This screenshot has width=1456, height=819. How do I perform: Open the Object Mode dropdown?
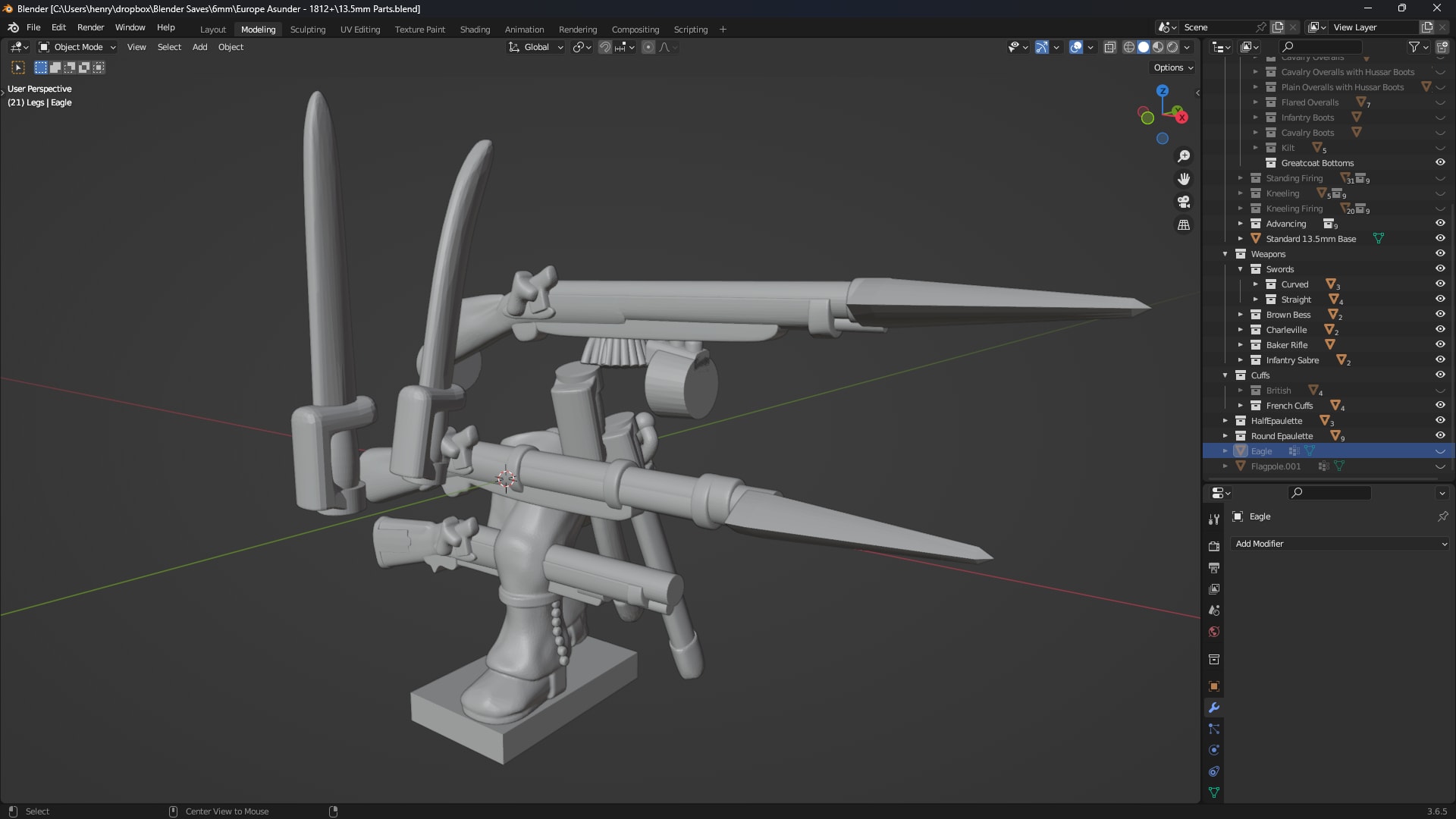pos(77,47)
